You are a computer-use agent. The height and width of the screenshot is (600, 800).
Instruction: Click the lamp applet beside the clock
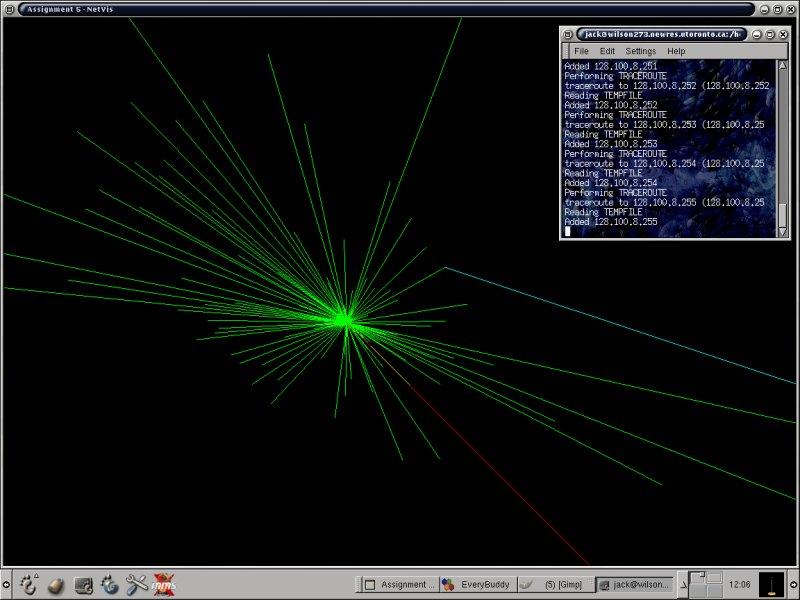772,583
